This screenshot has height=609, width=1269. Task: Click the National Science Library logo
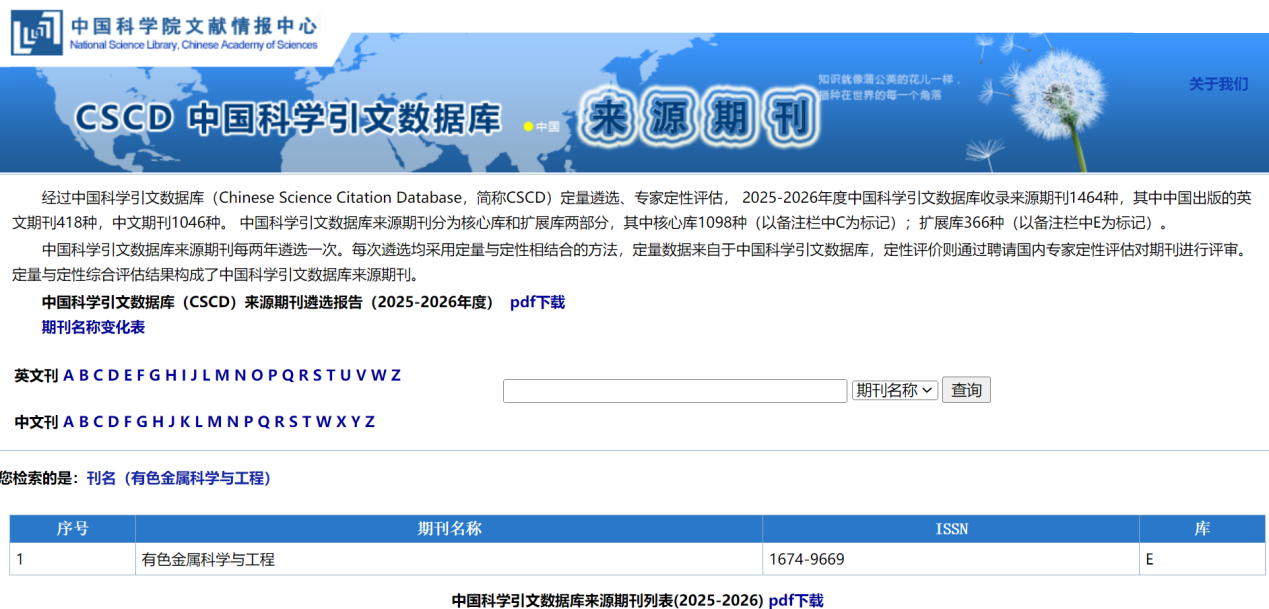click(x=165, y=31)
